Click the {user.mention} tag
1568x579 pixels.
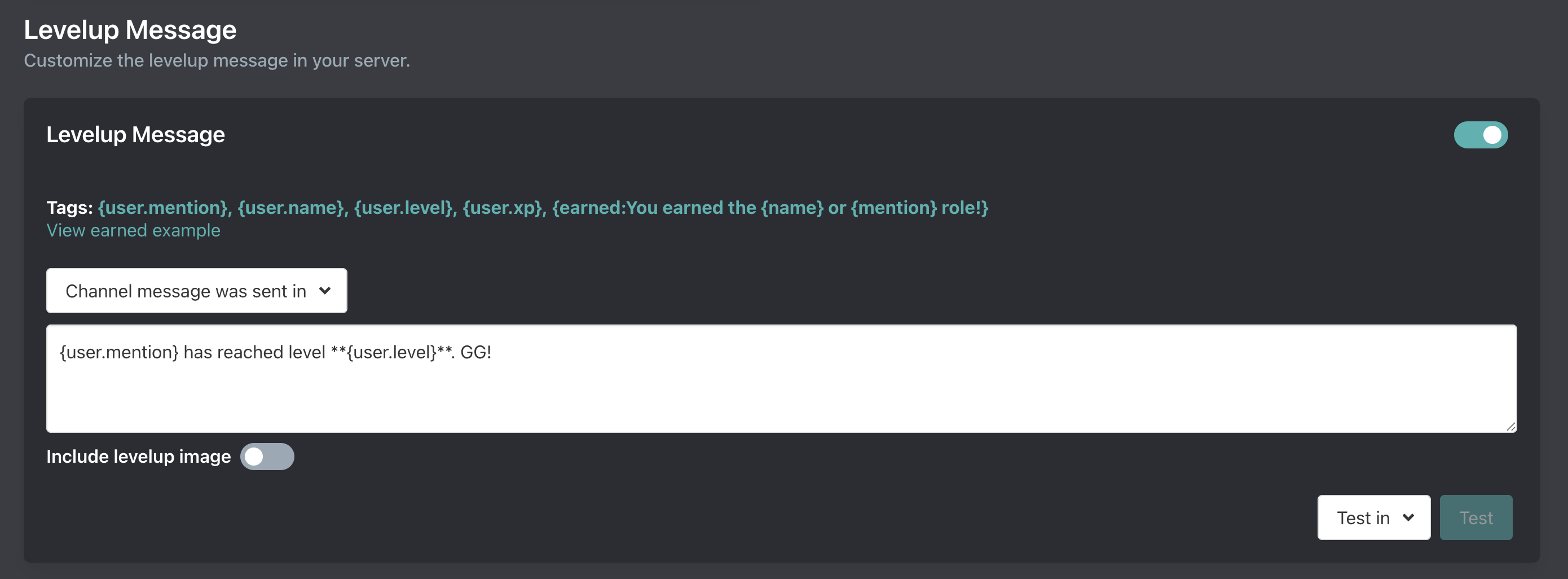(x=162, y=208)
